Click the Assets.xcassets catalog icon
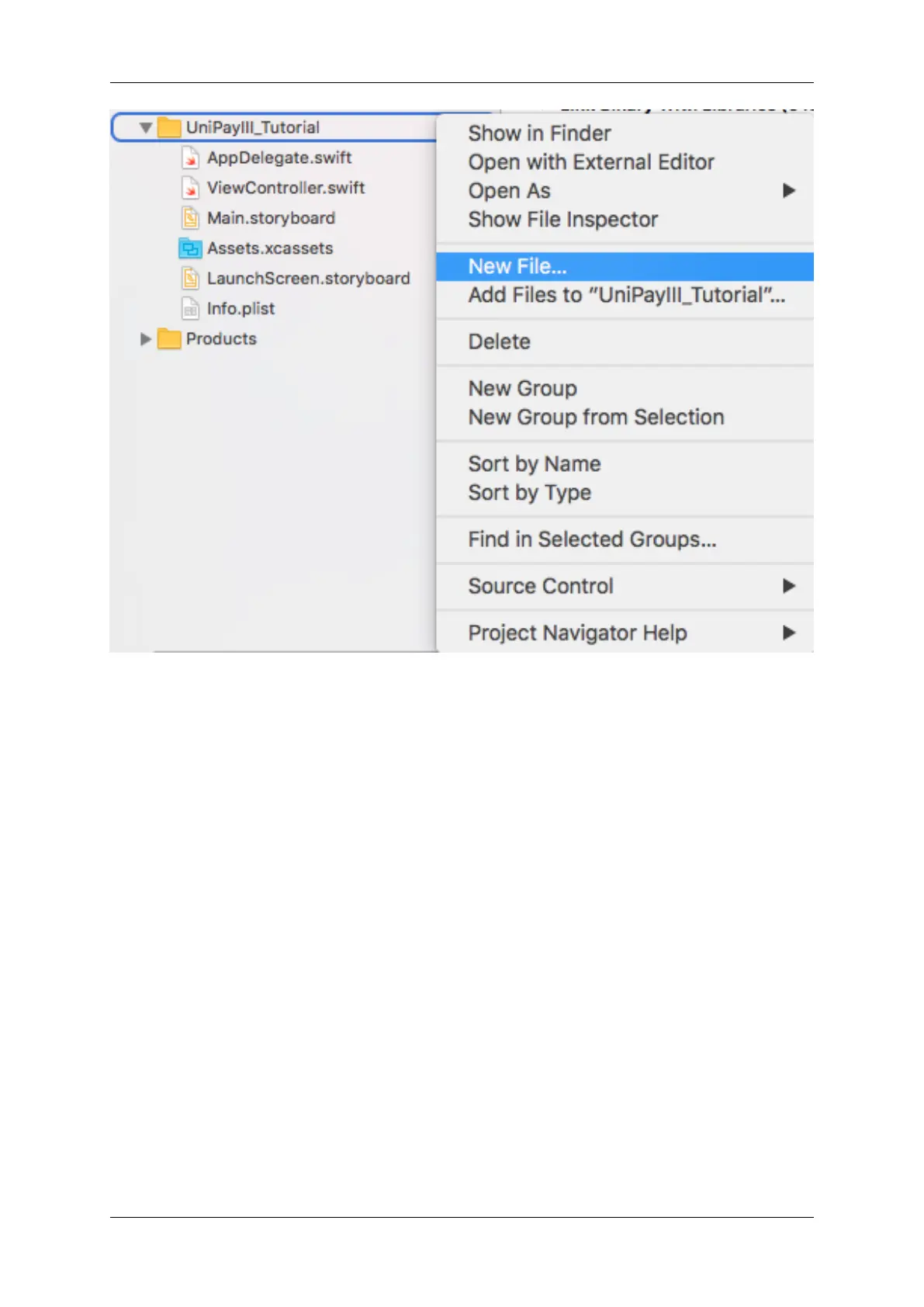 pyautogui.click(x=190, y=248)
